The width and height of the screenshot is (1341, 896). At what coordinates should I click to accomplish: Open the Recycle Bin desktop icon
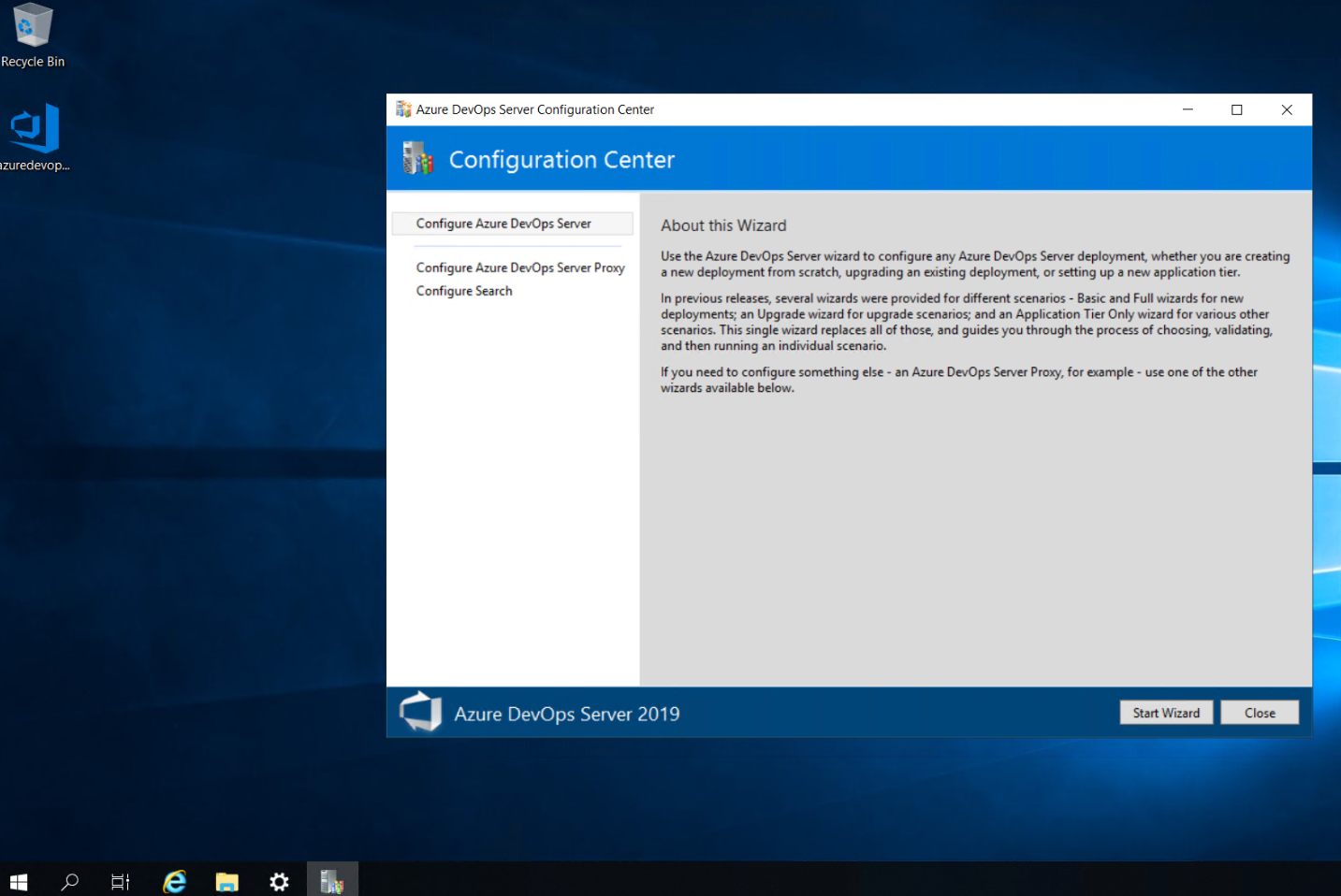pyautogui.click(x=33, y=36)
